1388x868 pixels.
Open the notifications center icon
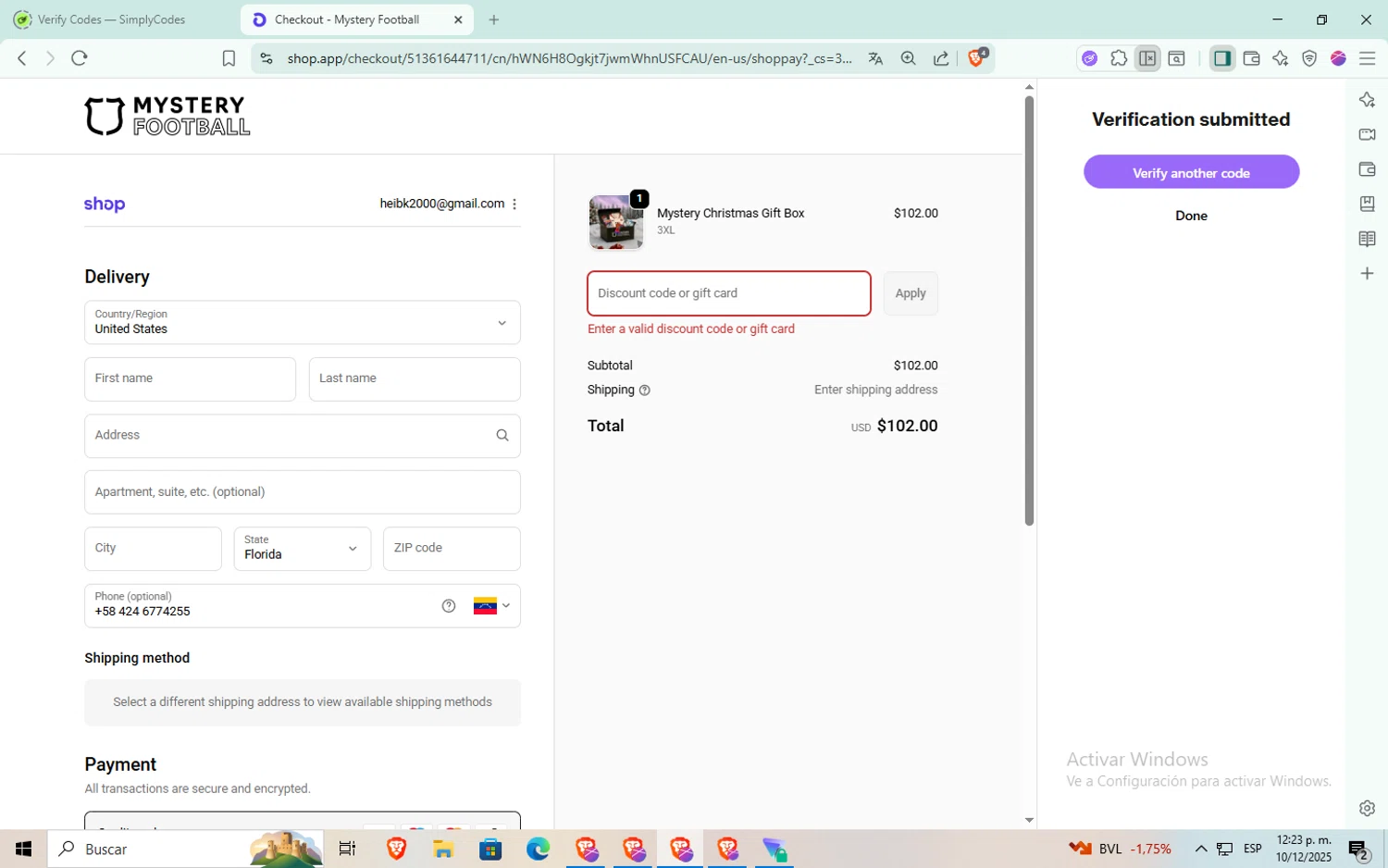tap(1358, 849)
